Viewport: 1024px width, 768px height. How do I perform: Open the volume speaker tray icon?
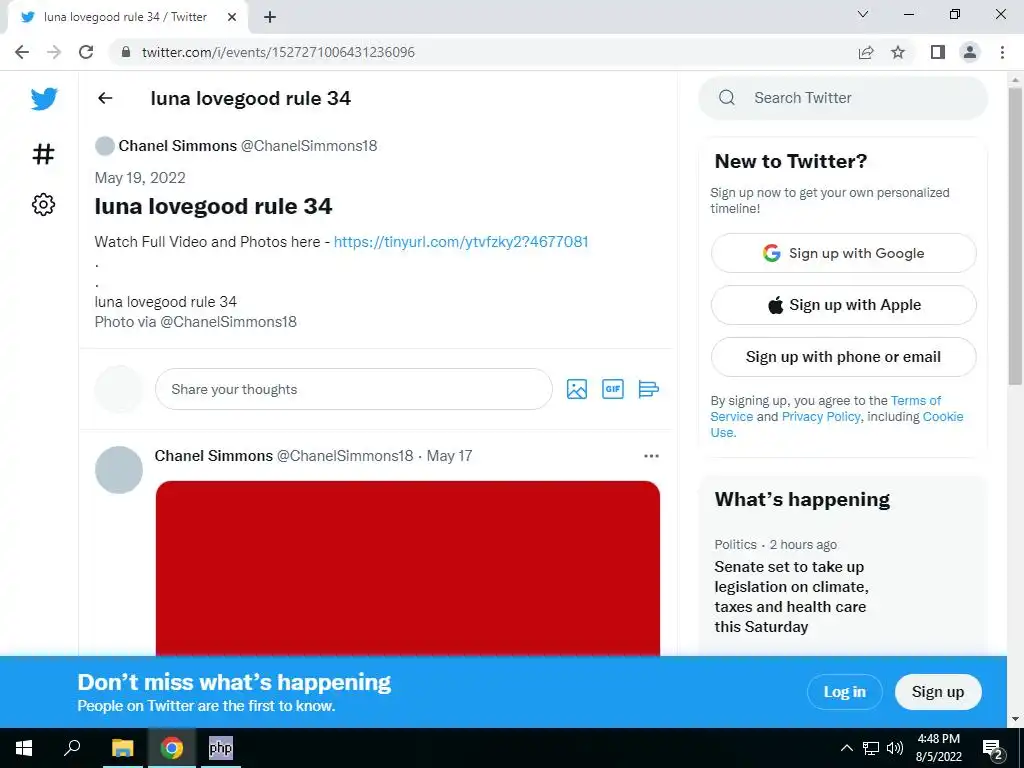[895, 748]
